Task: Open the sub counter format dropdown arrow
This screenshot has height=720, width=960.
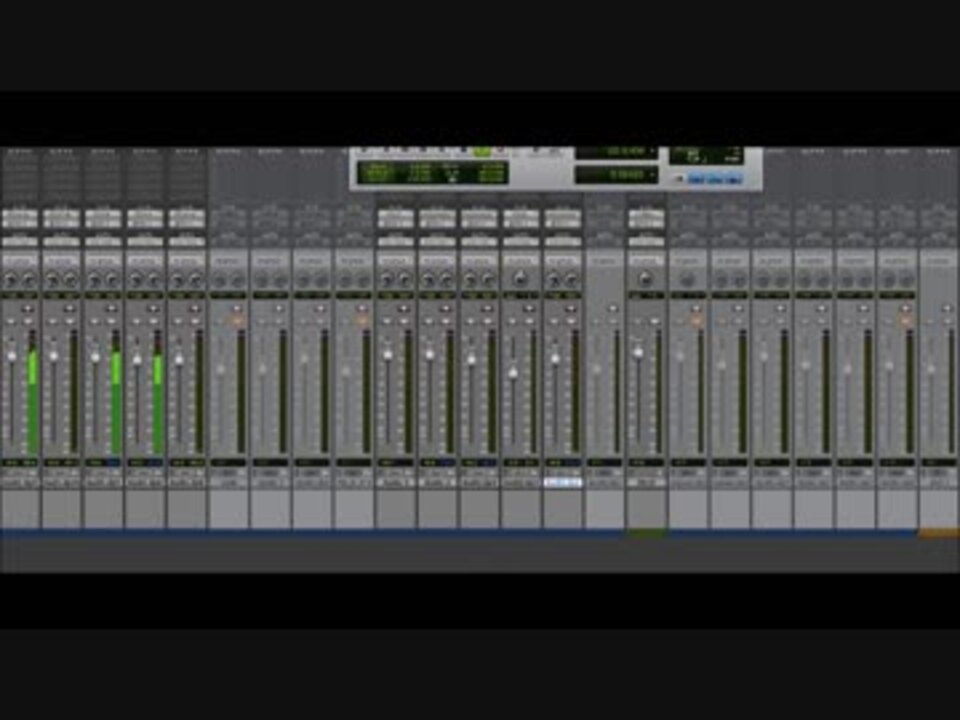Action: point(653,175)
